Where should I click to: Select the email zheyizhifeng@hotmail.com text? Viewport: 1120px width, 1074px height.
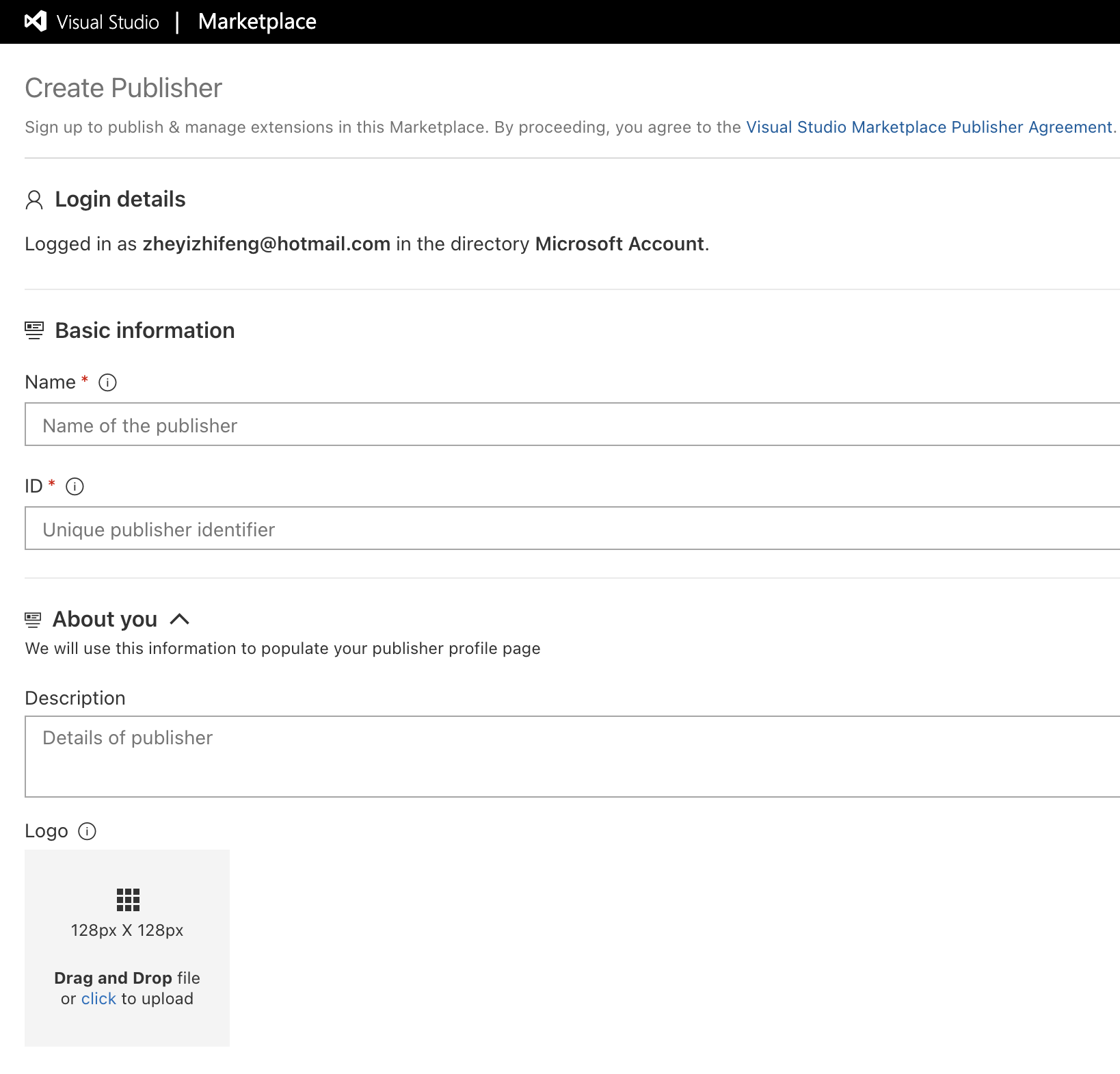pyautogui.click(x=266, y=244)
